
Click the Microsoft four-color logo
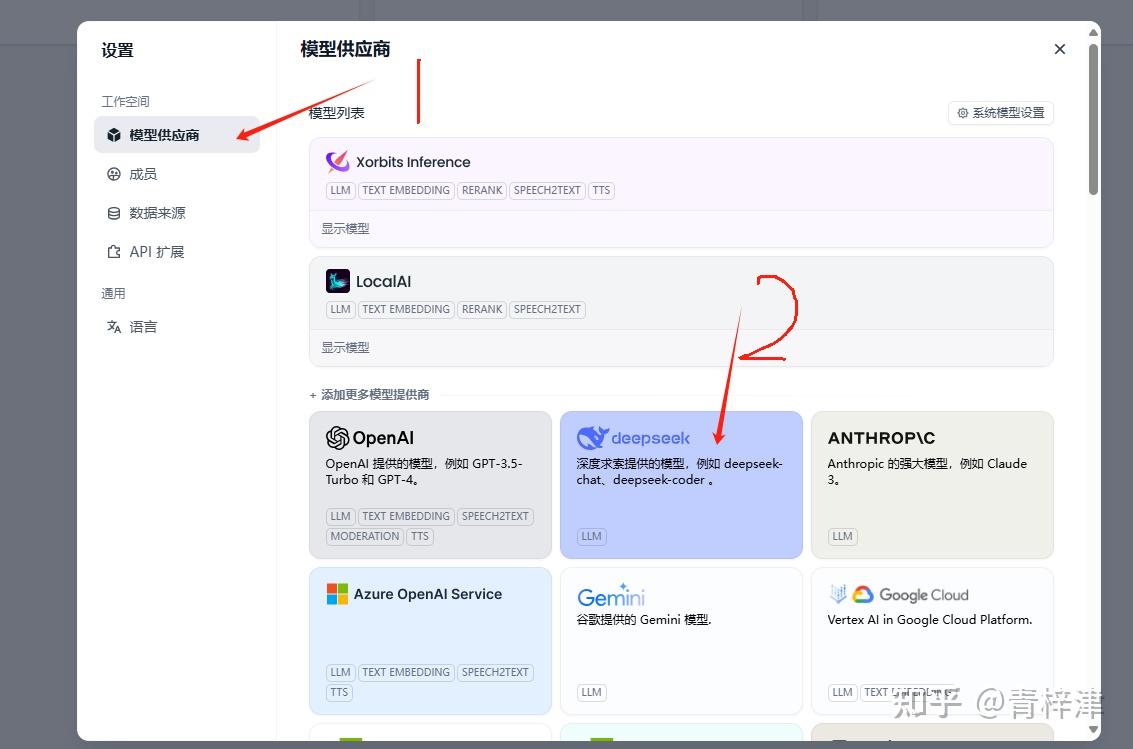337,594
